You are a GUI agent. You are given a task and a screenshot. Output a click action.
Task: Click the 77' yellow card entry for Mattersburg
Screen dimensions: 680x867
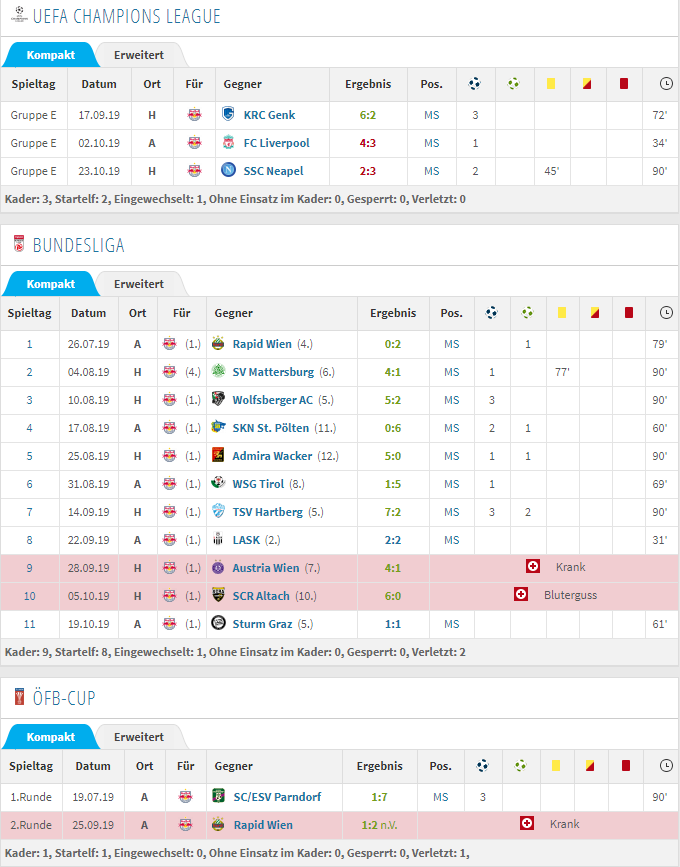pyautogui.click(x=562, y=372)
